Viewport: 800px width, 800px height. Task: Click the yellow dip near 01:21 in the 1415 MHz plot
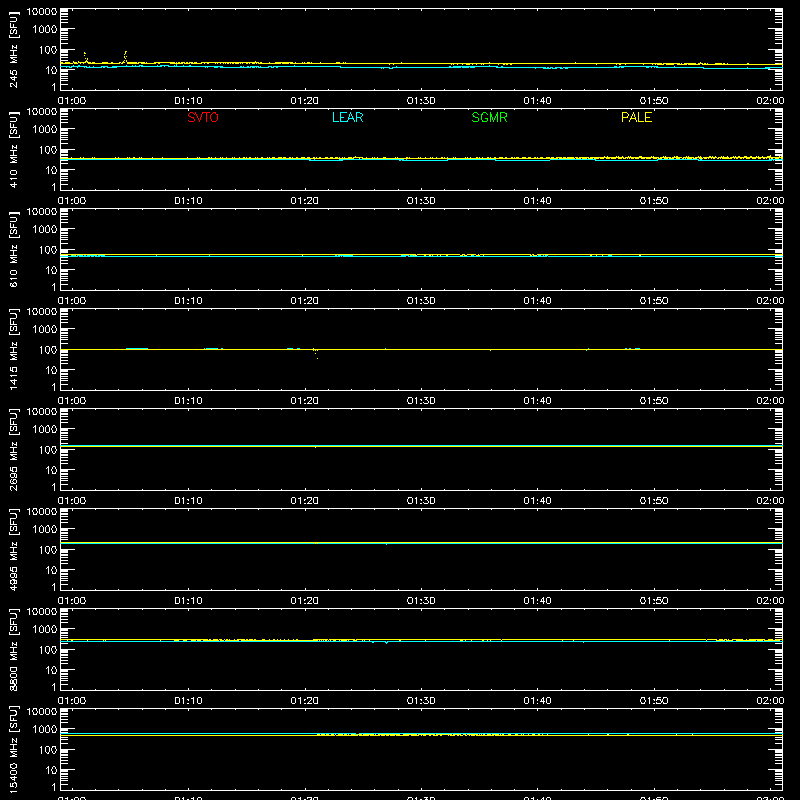pos(316,353)
